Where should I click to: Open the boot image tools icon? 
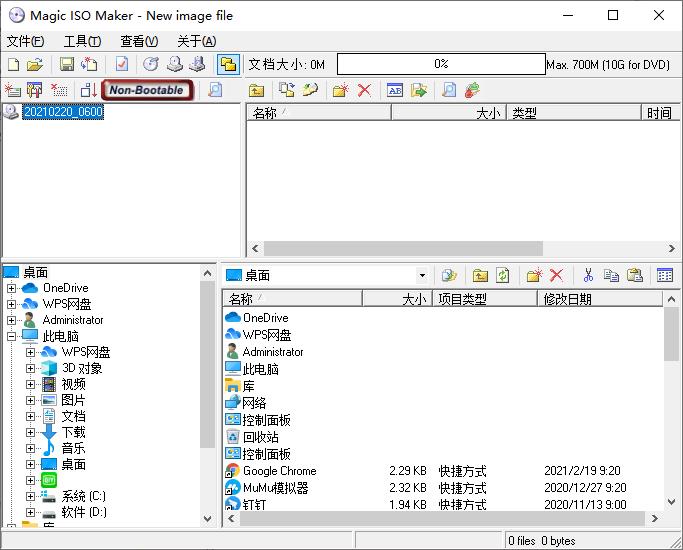(x=34, y=90)
